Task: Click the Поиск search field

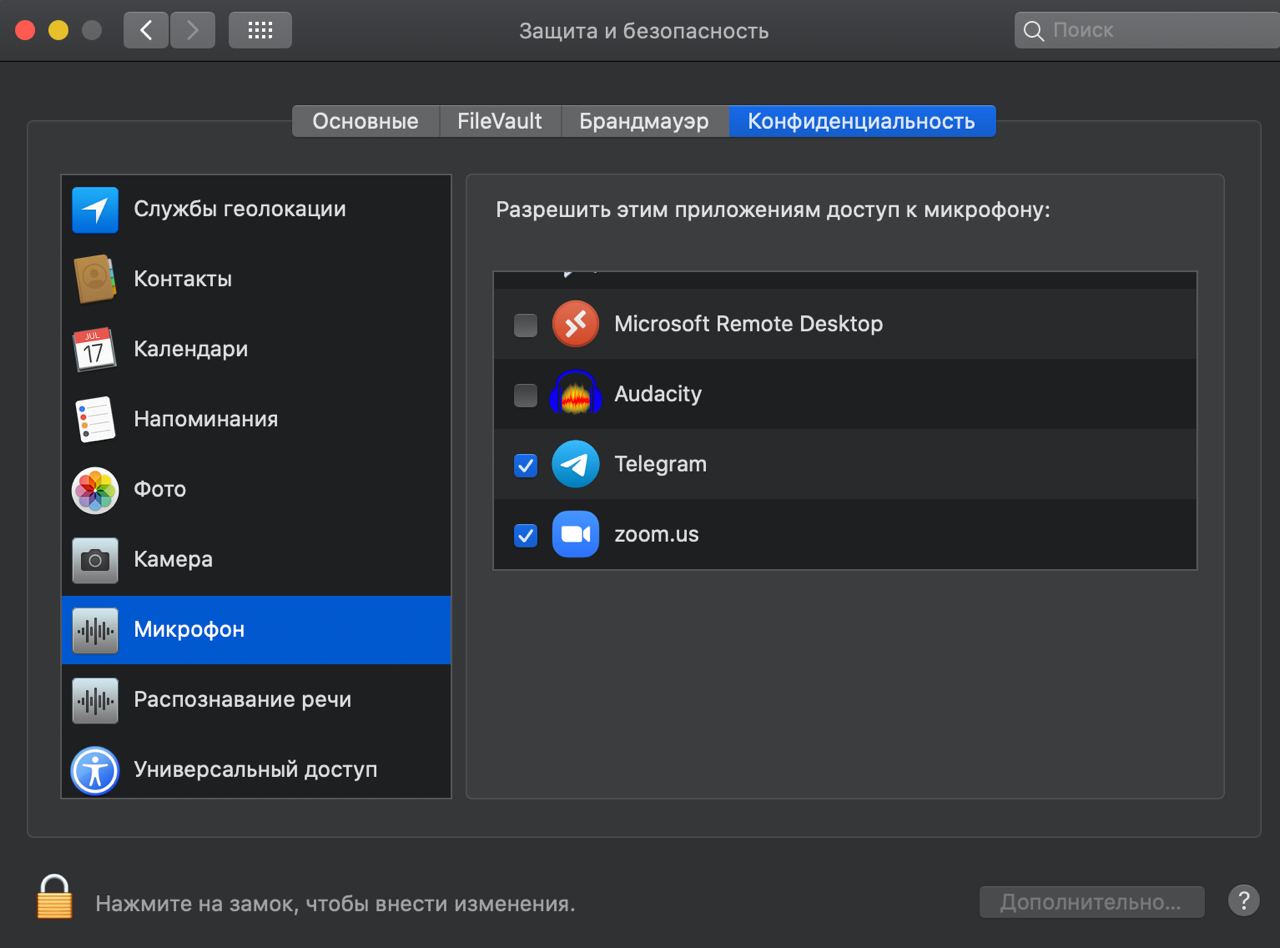Action: click(1147, 31)
